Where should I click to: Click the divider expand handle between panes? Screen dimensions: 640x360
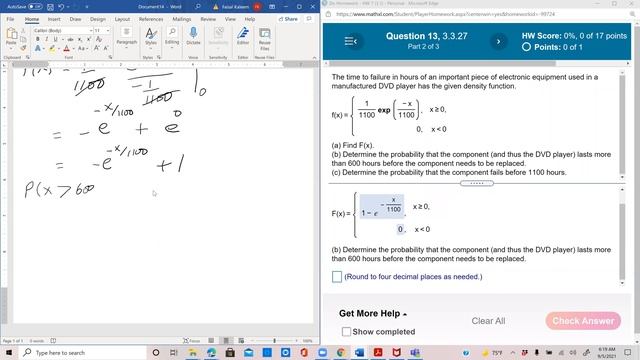pos(477,183)
